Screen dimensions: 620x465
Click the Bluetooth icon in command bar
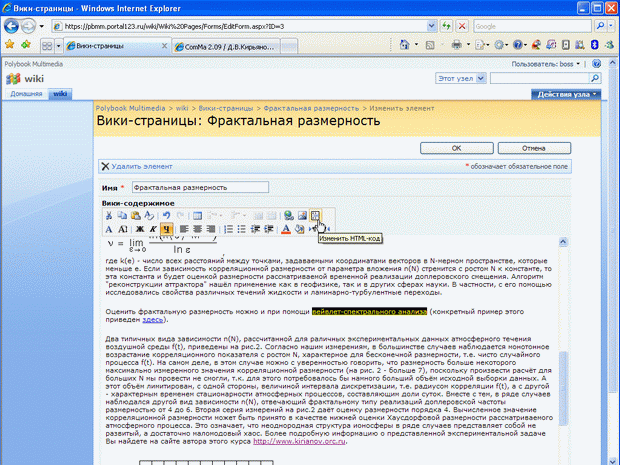coord(594,45)
